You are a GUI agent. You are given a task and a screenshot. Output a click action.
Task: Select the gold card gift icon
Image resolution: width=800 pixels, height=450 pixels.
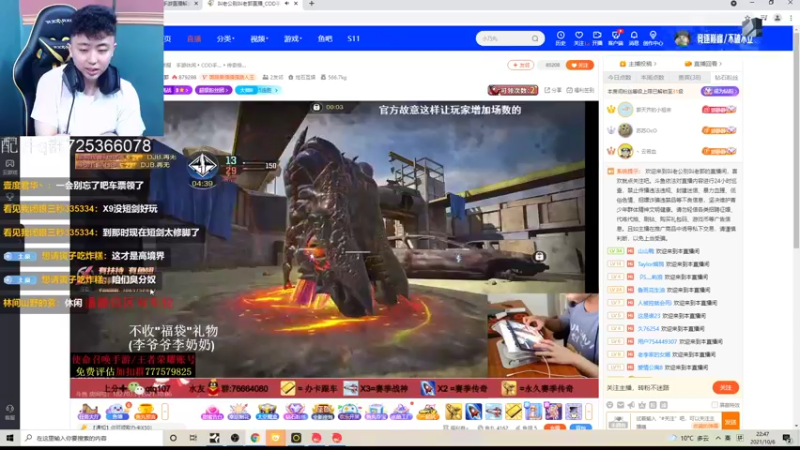click(513, 411)
